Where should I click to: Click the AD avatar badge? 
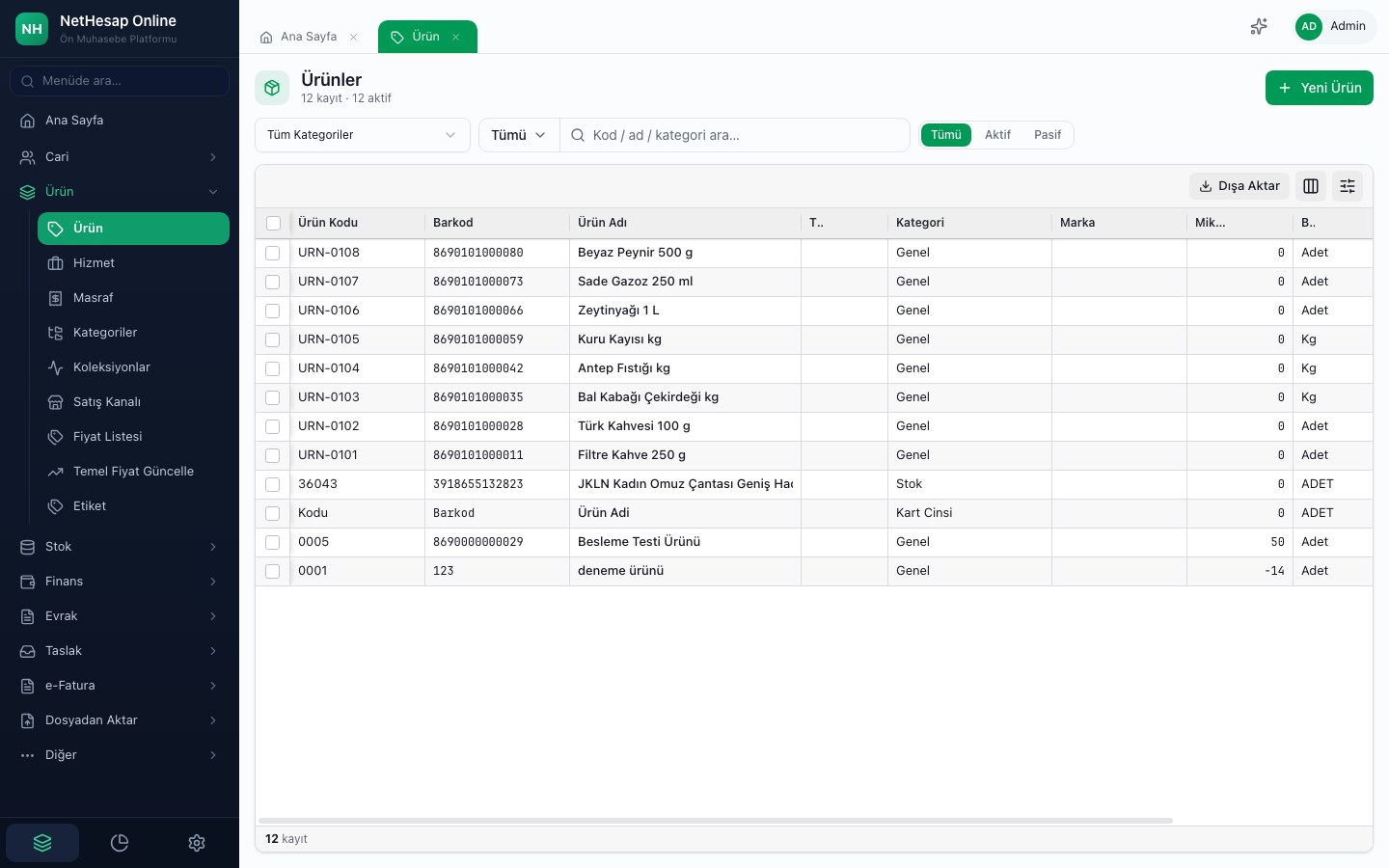point(1309,27)
